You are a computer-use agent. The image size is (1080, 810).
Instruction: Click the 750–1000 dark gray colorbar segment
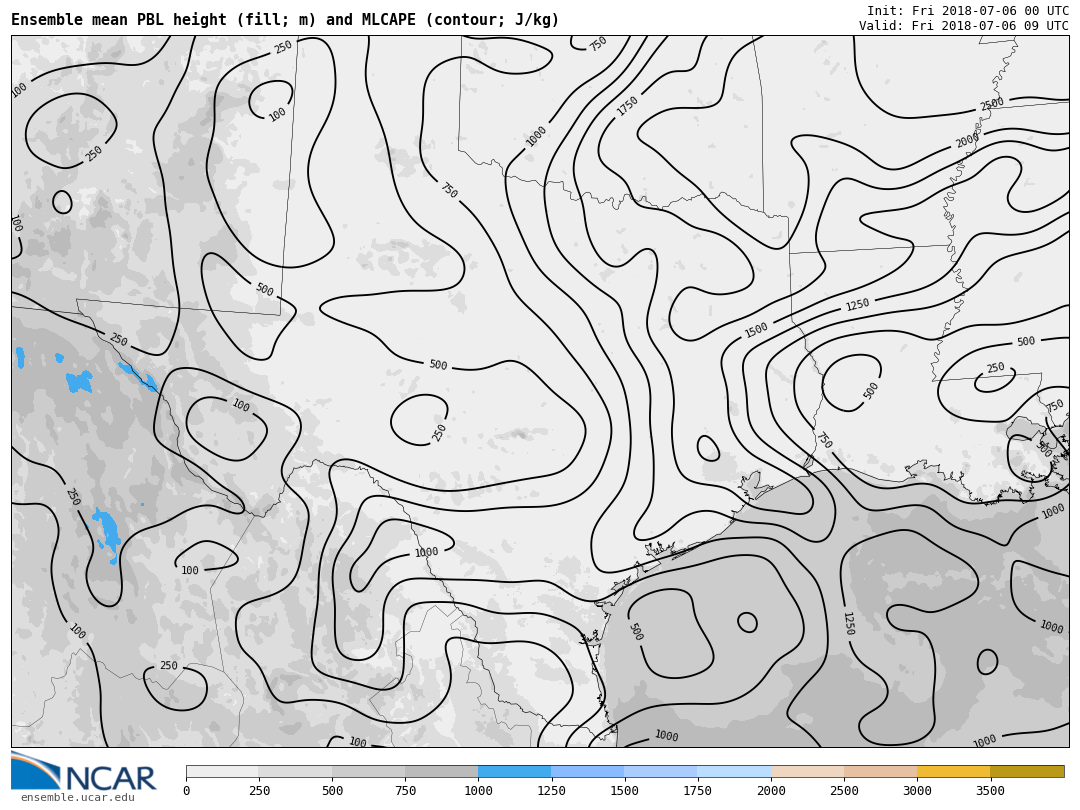[441, 772]
